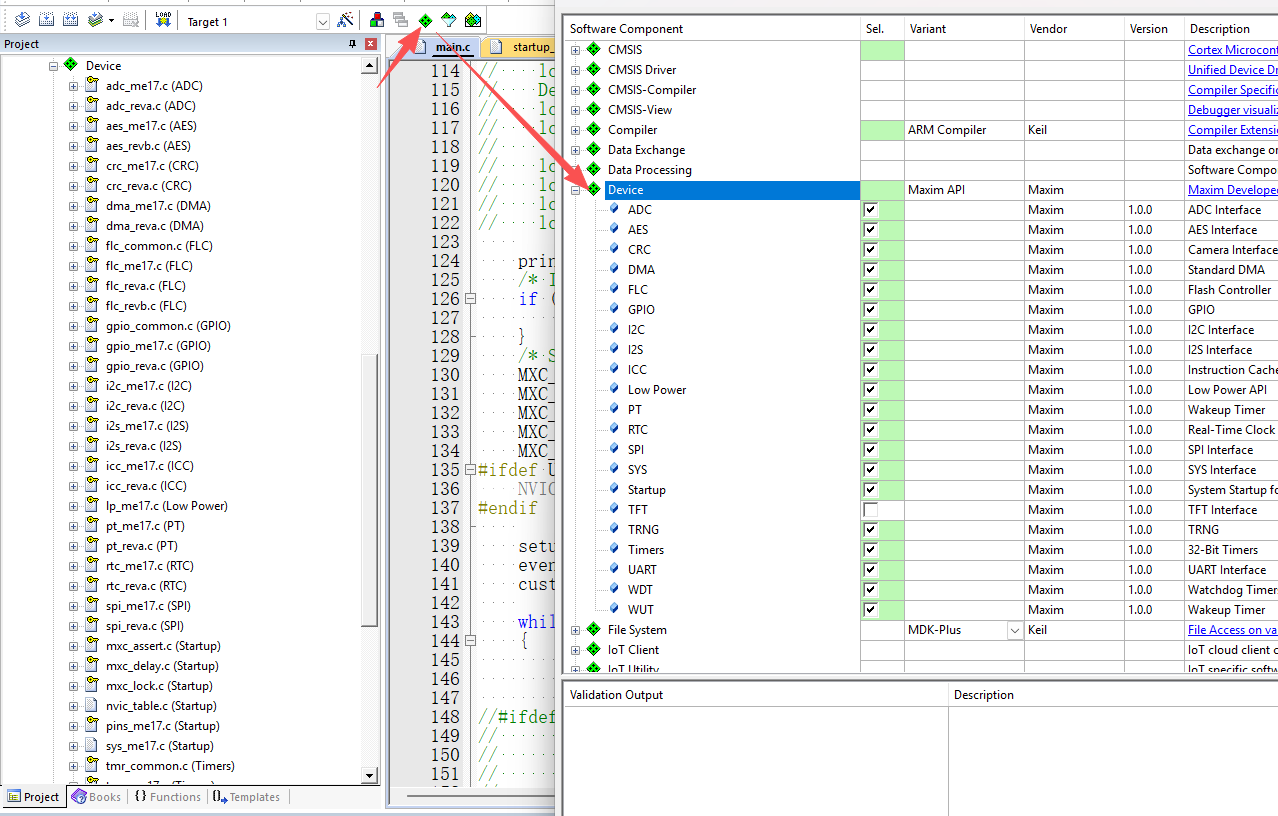This screenshot has height=816, width=1278.
Task: Expand adc_me17.c (ADC) in project tree
Action: pyautogui.click(x=73, y=86)
